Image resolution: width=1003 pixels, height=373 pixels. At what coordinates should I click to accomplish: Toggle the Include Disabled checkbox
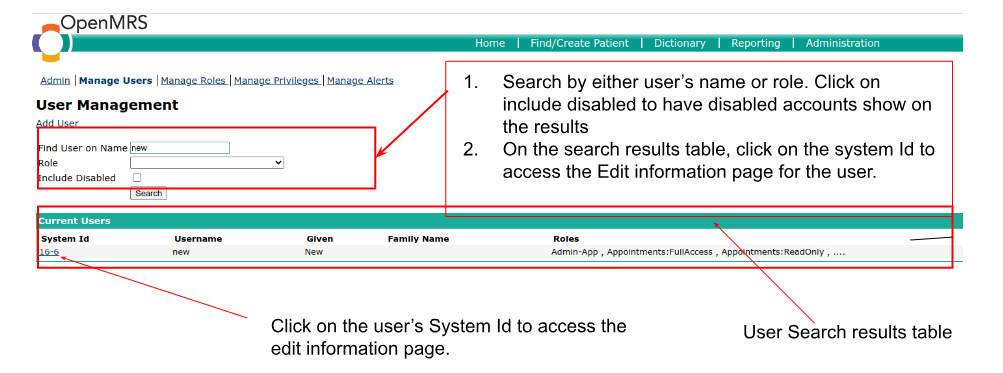[137, 178]
